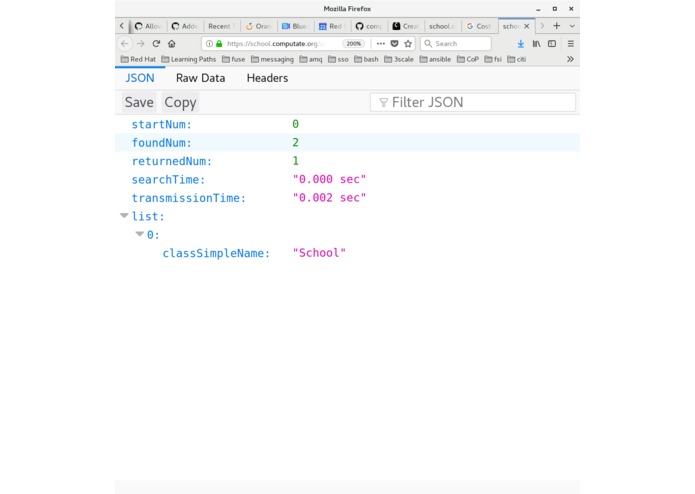Select the startNum row
695x494 pixels.
point(348,124)
